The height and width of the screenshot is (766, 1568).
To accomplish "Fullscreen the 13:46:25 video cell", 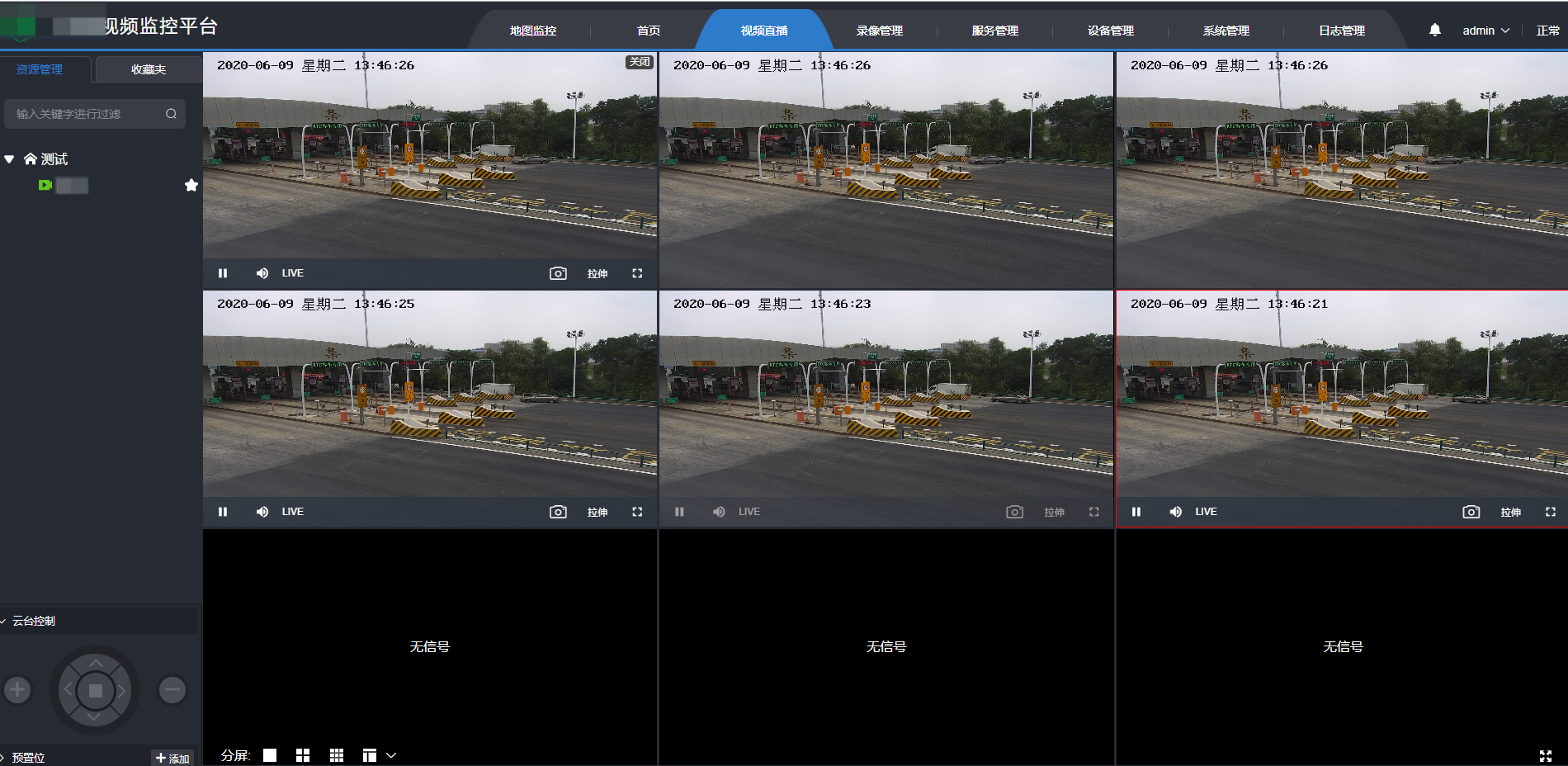I will tap(637, 512).
